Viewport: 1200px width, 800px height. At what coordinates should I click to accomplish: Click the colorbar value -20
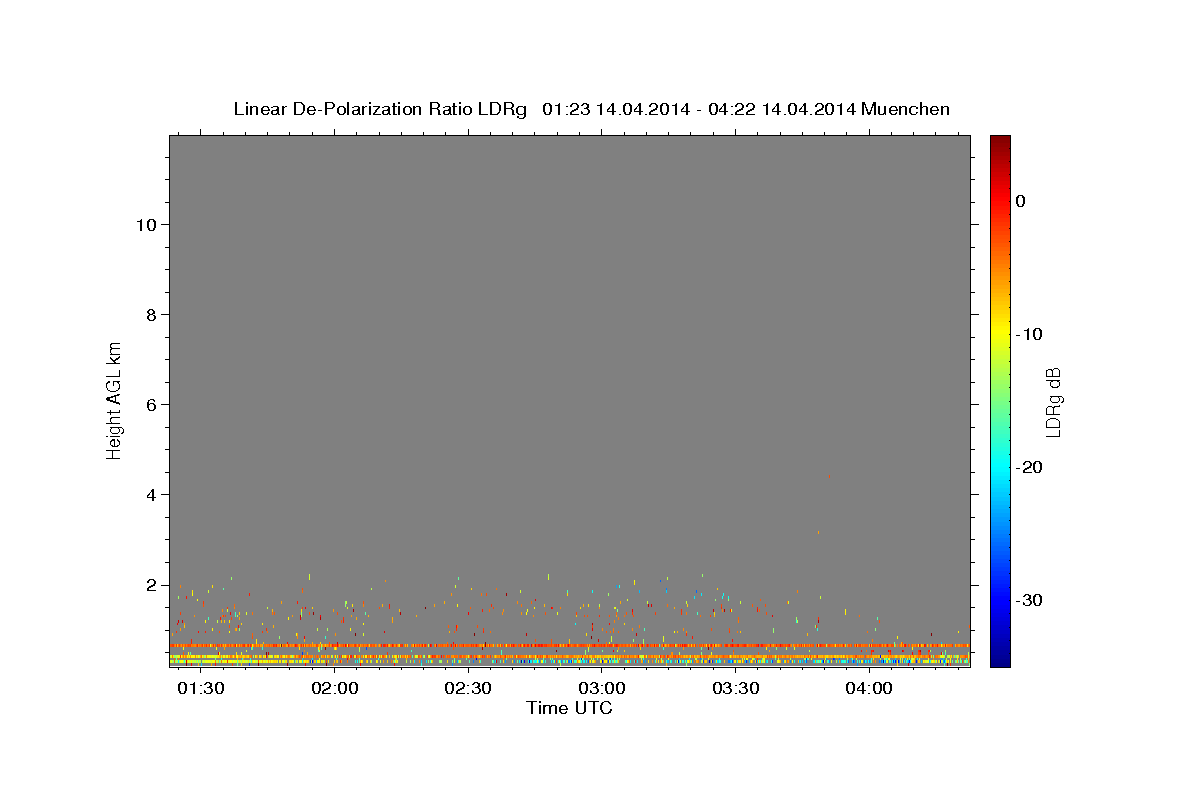click(1029, 467)
